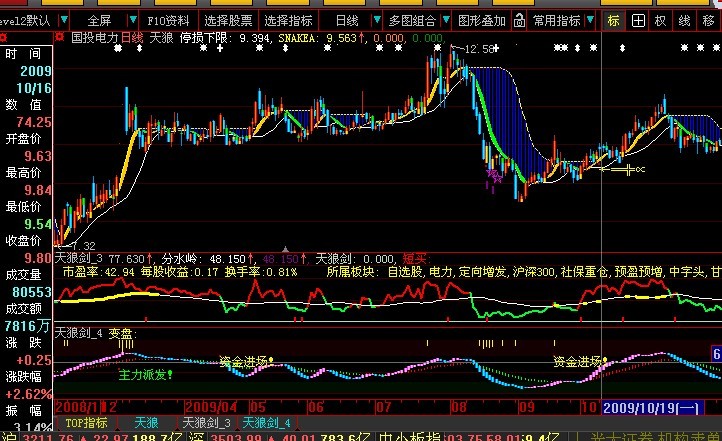Select the 天狼剑_3 tab
Screen dimensions: 722x441
click(x=206, y=423)
